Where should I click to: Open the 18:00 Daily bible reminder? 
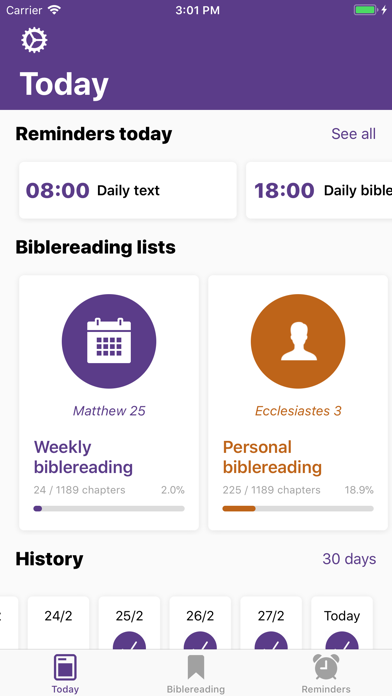[319, 190]
